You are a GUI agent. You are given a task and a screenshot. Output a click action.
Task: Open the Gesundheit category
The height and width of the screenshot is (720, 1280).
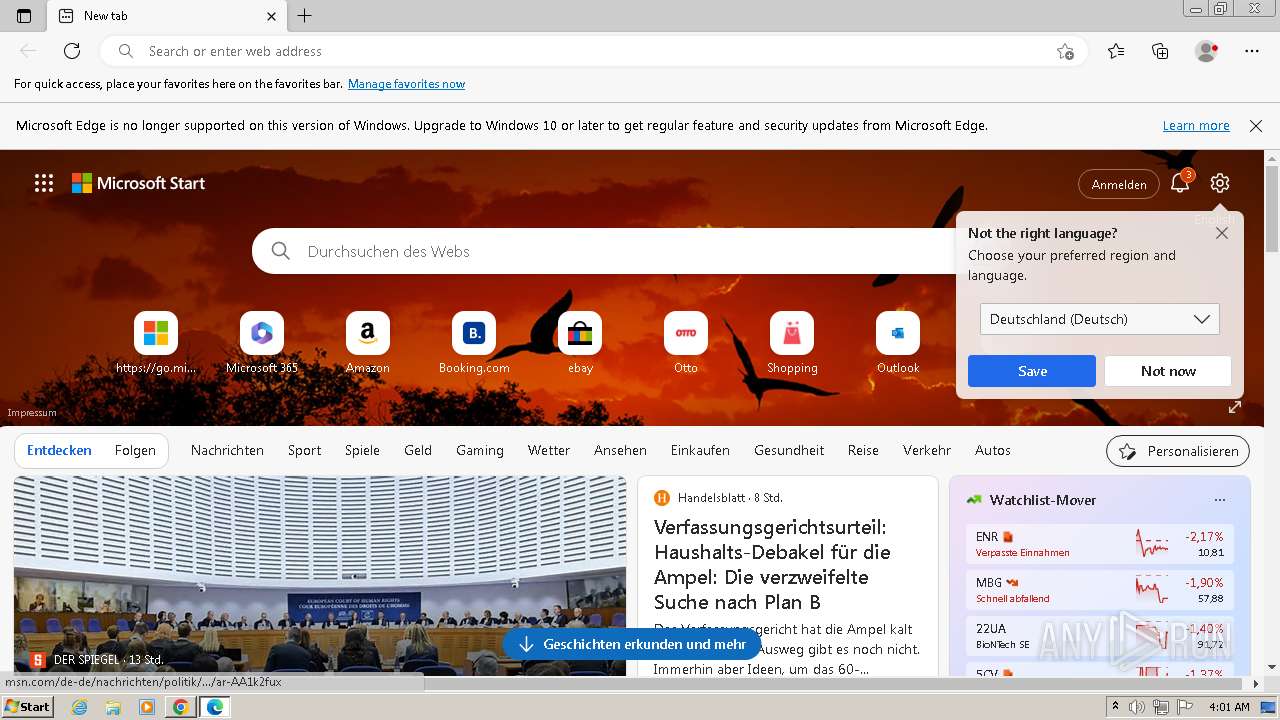[x=789, y=450]
